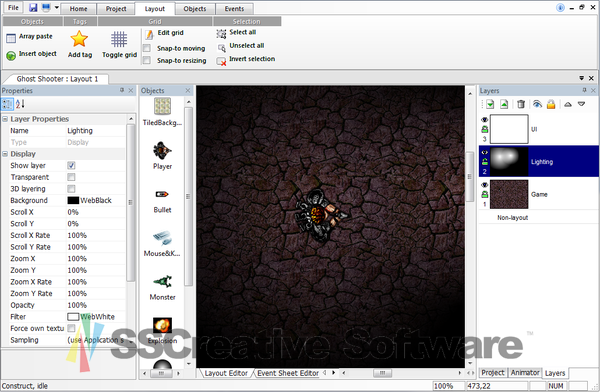The width and height of the screenshot is (600, 392).
Task: Sort properties alphabetically icon
Action: point(20,104)
